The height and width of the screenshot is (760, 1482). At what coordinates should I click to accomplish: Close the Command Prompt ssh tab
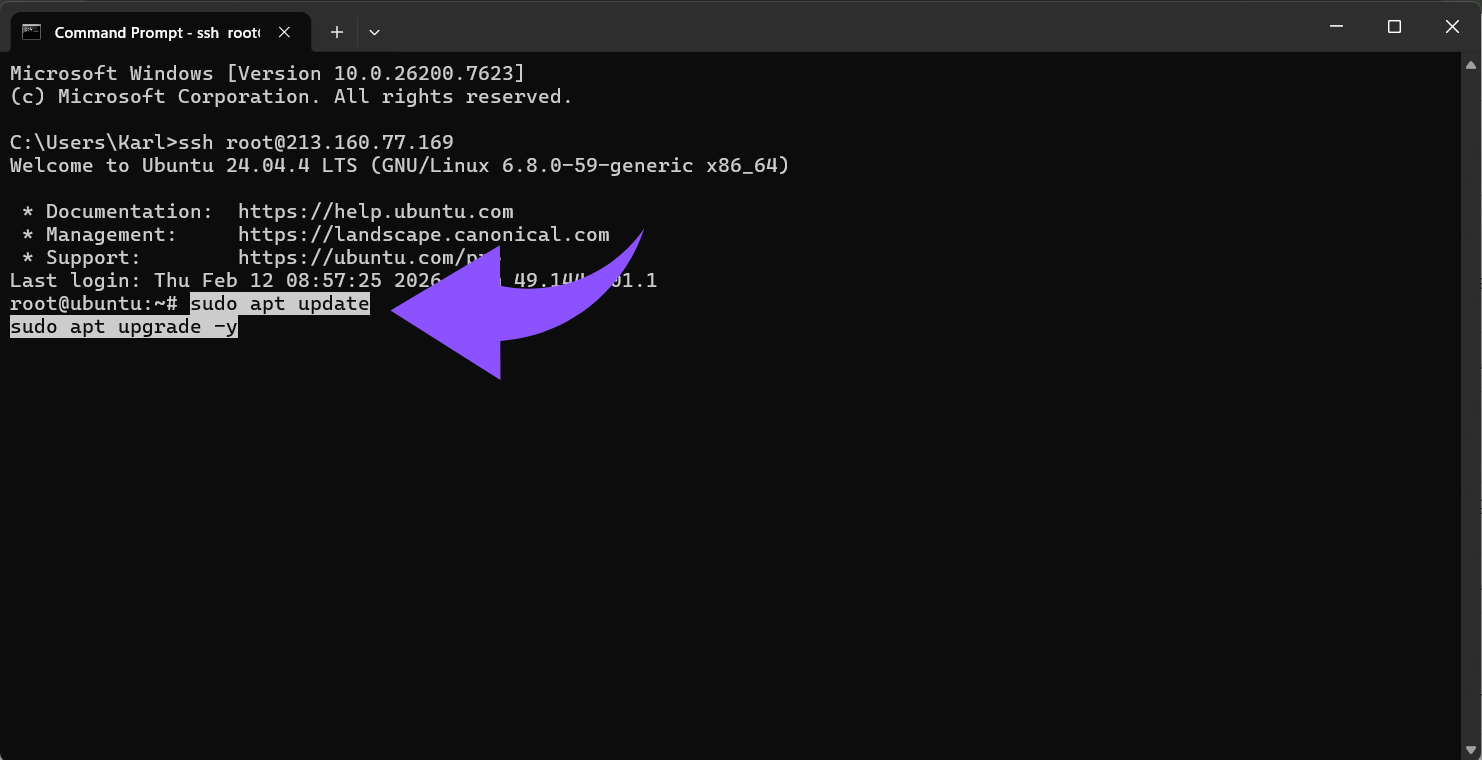click(284, 32)
